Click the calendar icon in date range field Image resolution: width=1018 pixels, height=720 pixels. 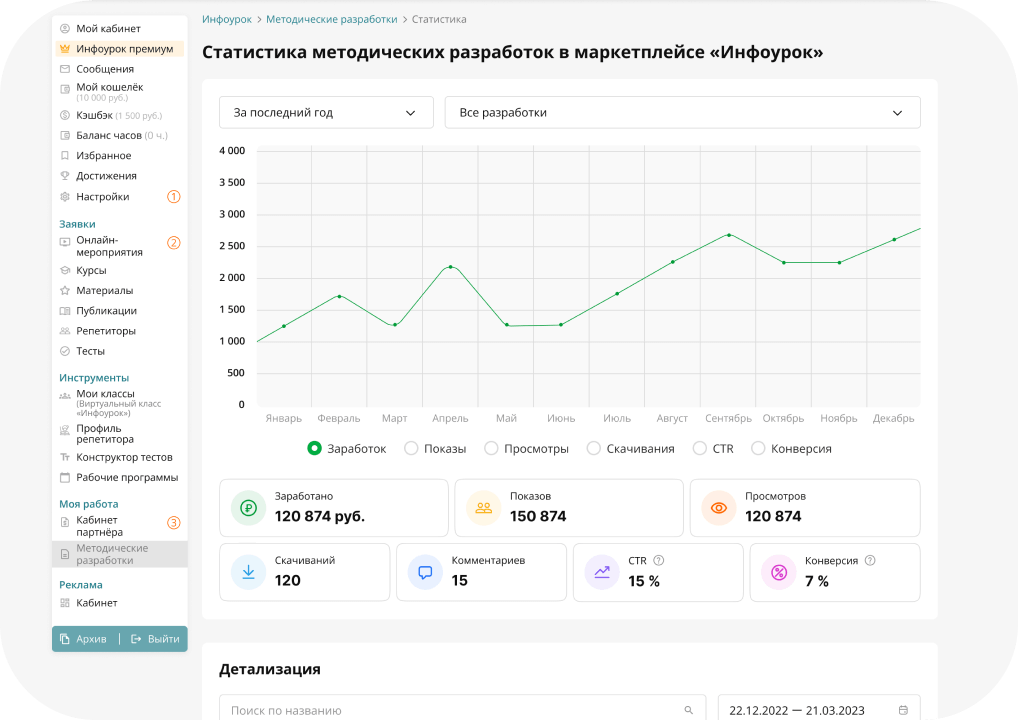tap(903, 710)
